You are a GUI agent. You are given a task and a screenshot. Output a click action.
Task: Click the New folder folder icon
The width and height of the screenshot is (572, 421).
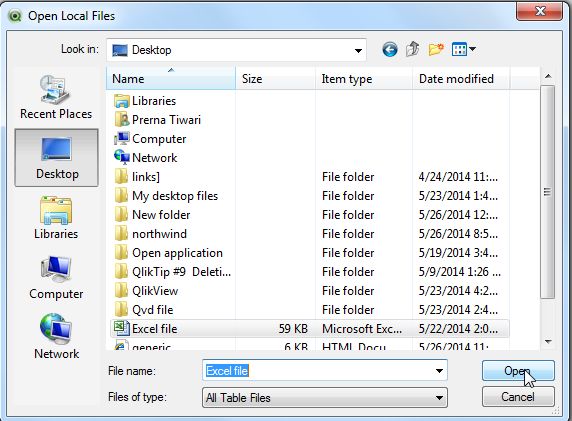coord(121,215)
